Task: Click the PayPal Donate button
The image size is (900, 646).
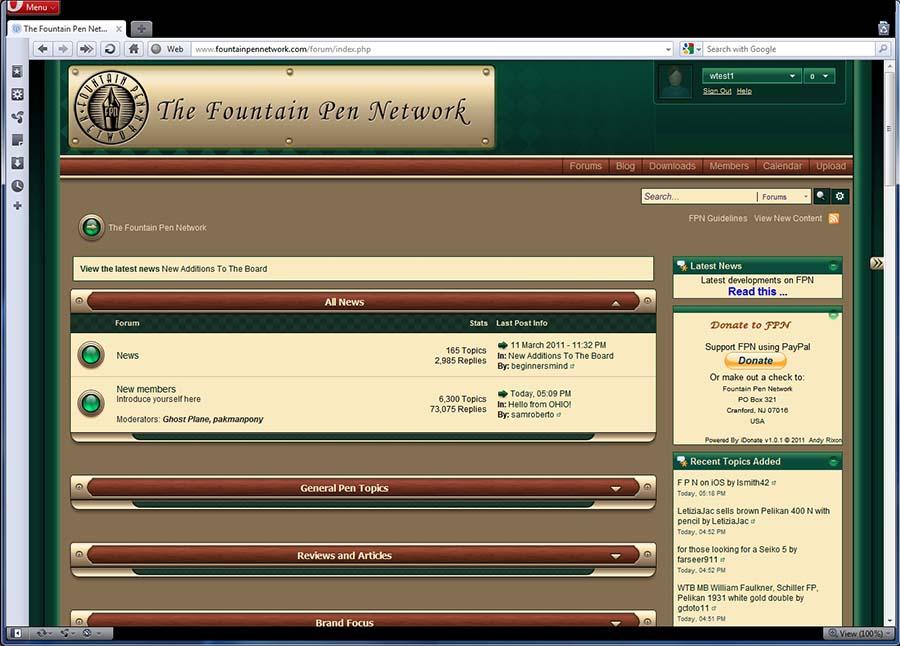Action: point(755,361)
